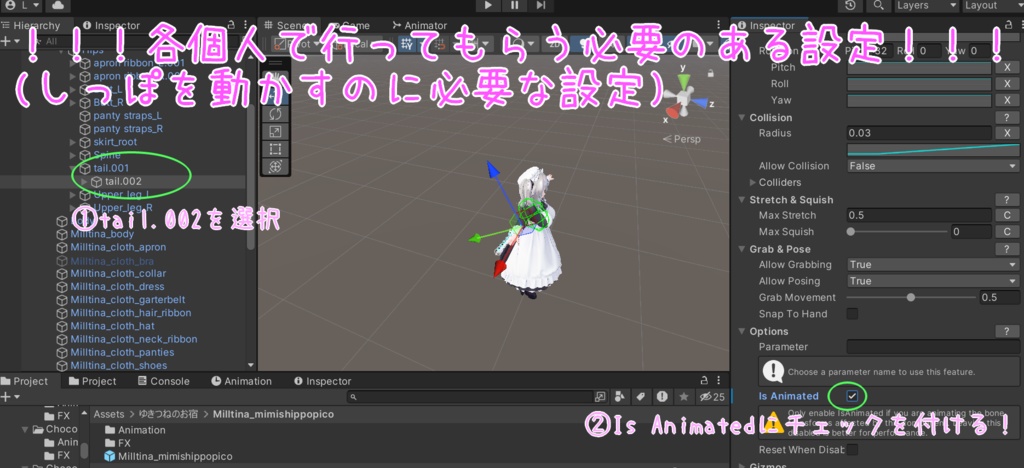Switch to the Animation tab
The image size is (1024, 468).
tap(242, 381)
